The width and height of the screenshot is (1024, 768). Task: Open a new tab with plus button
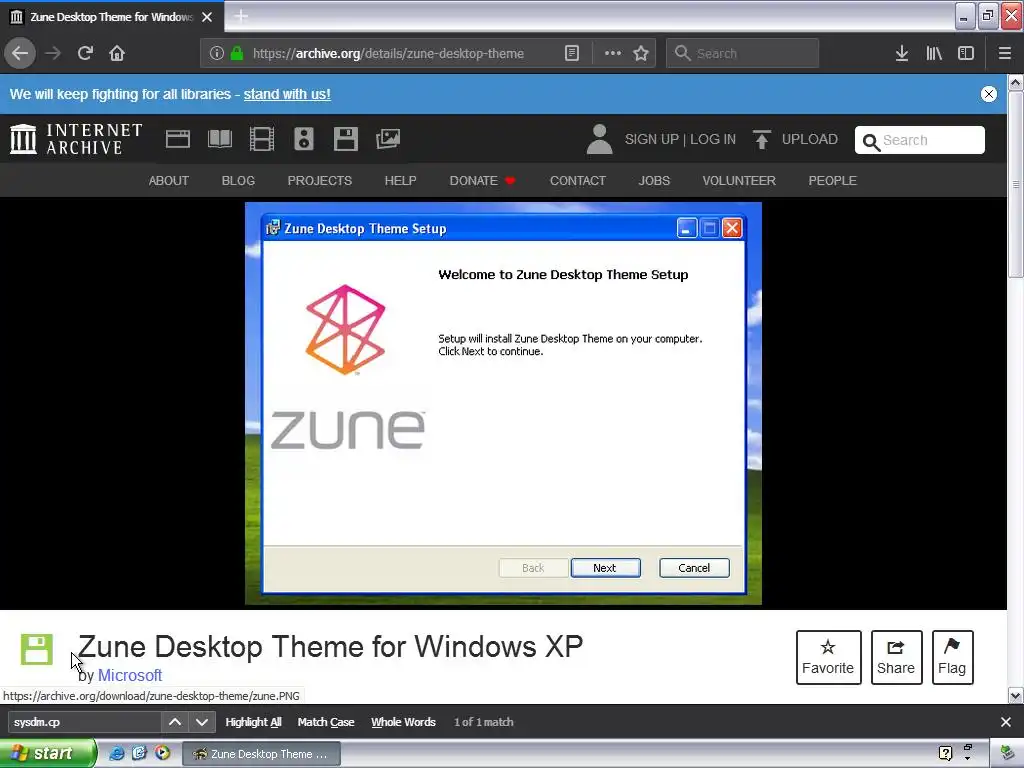241,16
